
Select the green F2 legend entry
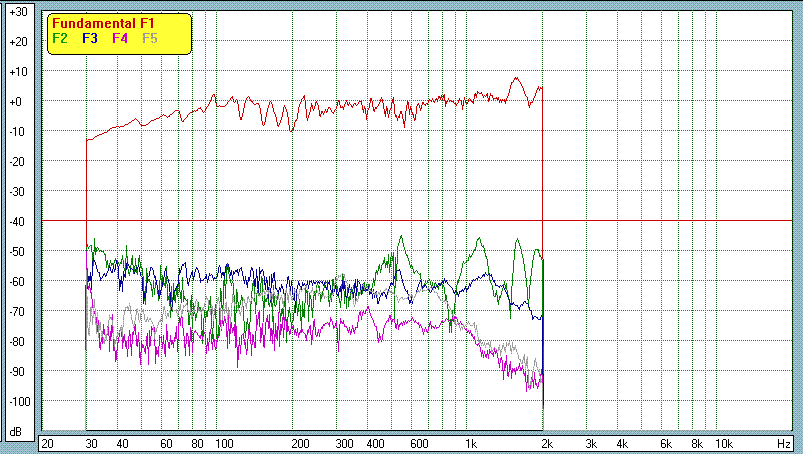click(x=60, y=38)
